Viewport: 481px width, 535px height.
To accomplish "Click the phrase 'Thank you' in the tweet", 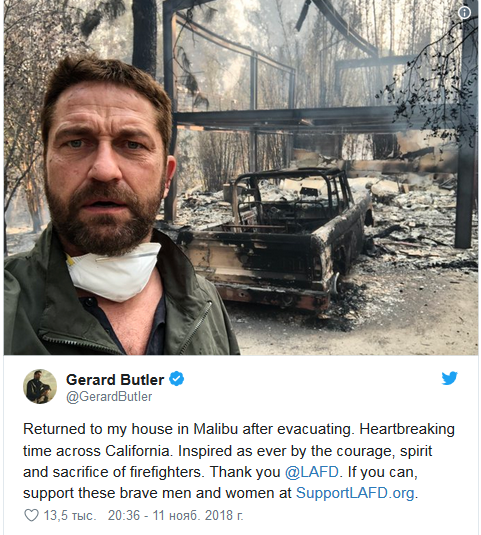I will tap(245, 473).
